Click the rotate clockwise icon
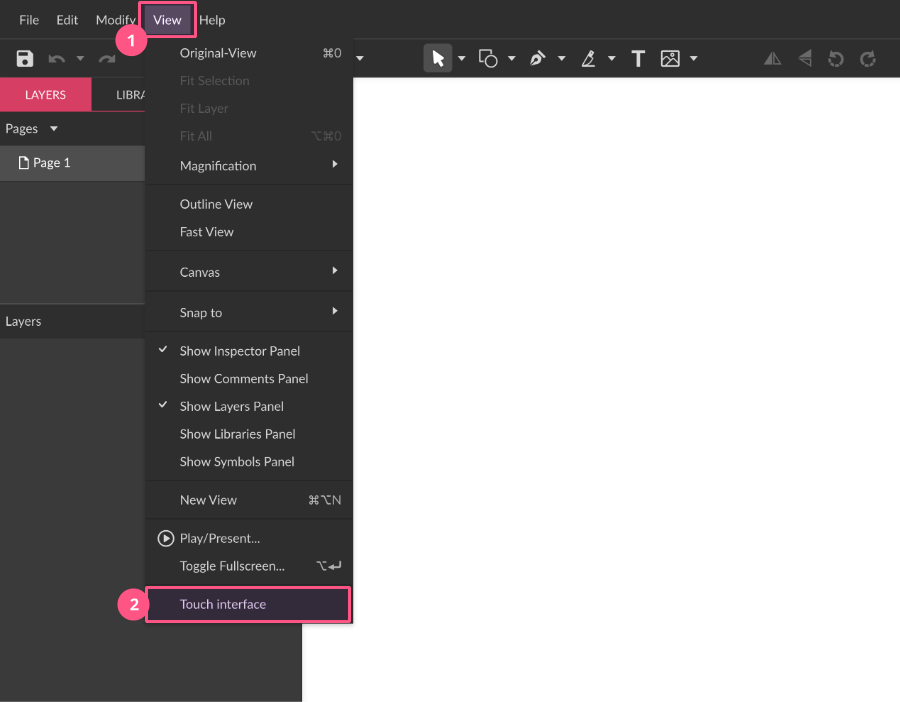Screen dimensions: 900x702 click(x=868, y=59)
